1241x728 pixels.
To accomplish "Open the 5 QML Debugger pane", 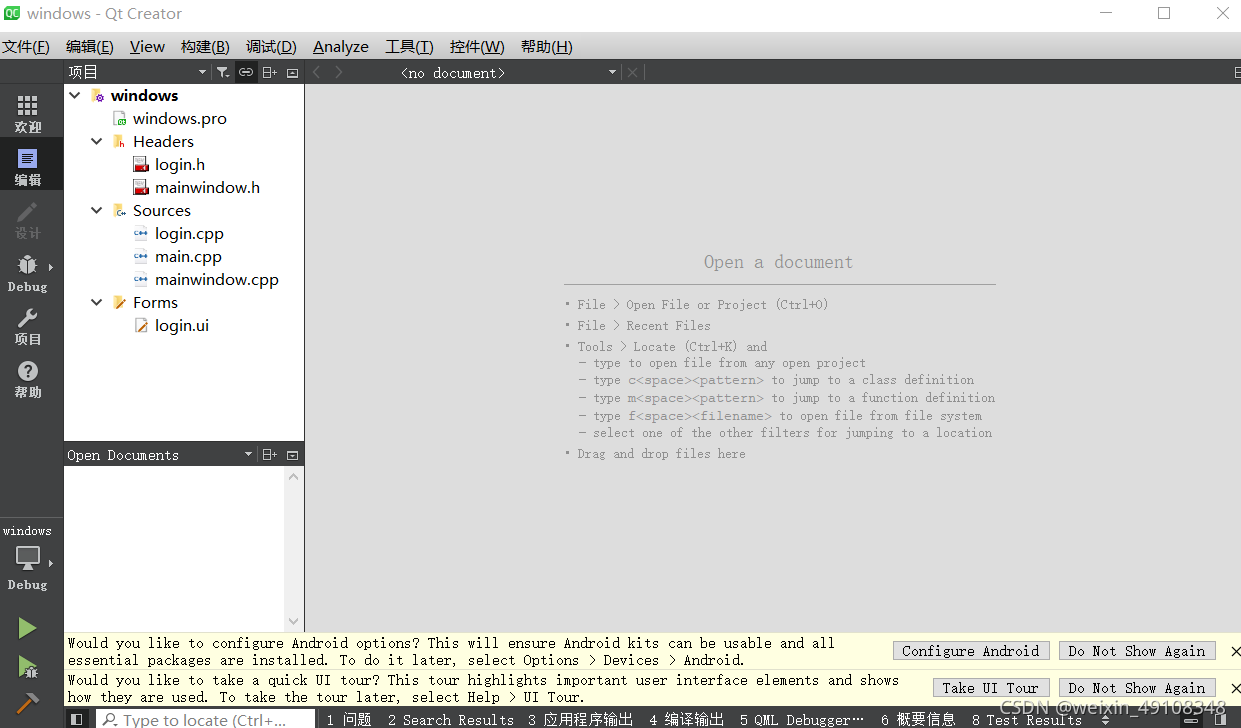I will (x=802, y=719).
